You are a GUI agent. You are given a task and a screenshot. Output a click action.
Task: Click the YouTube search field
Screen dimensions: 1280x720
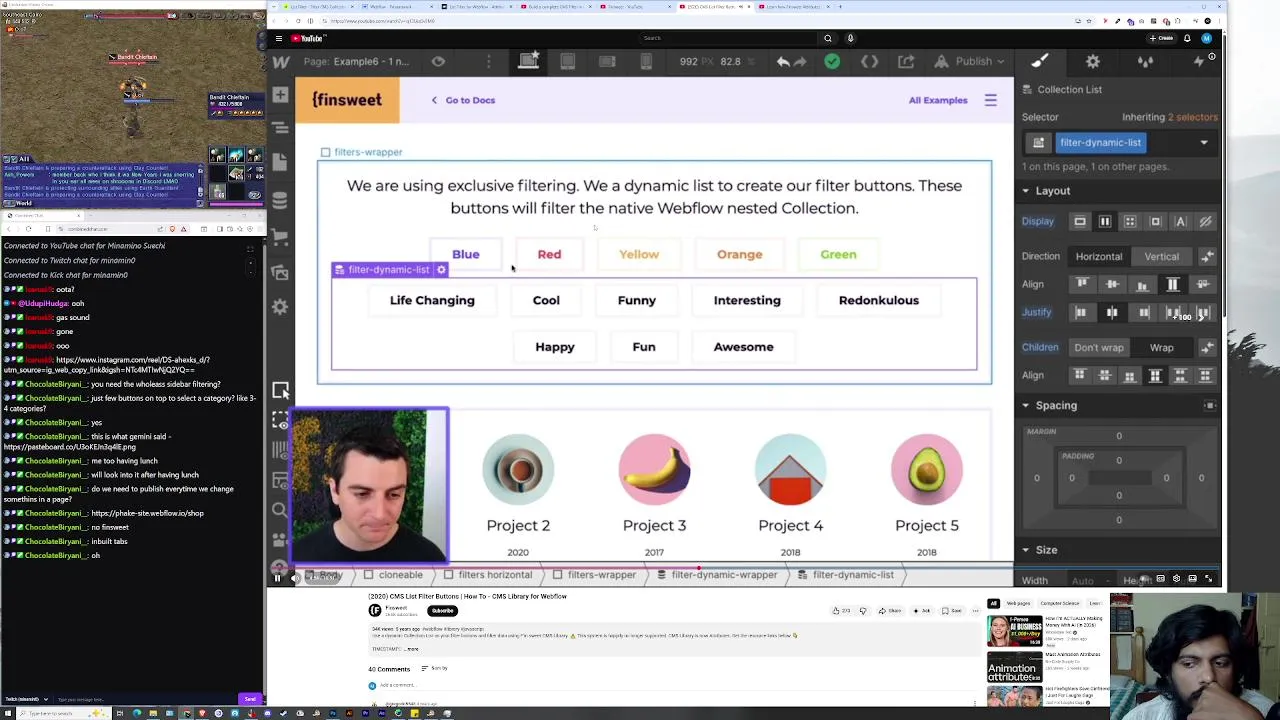730,38
